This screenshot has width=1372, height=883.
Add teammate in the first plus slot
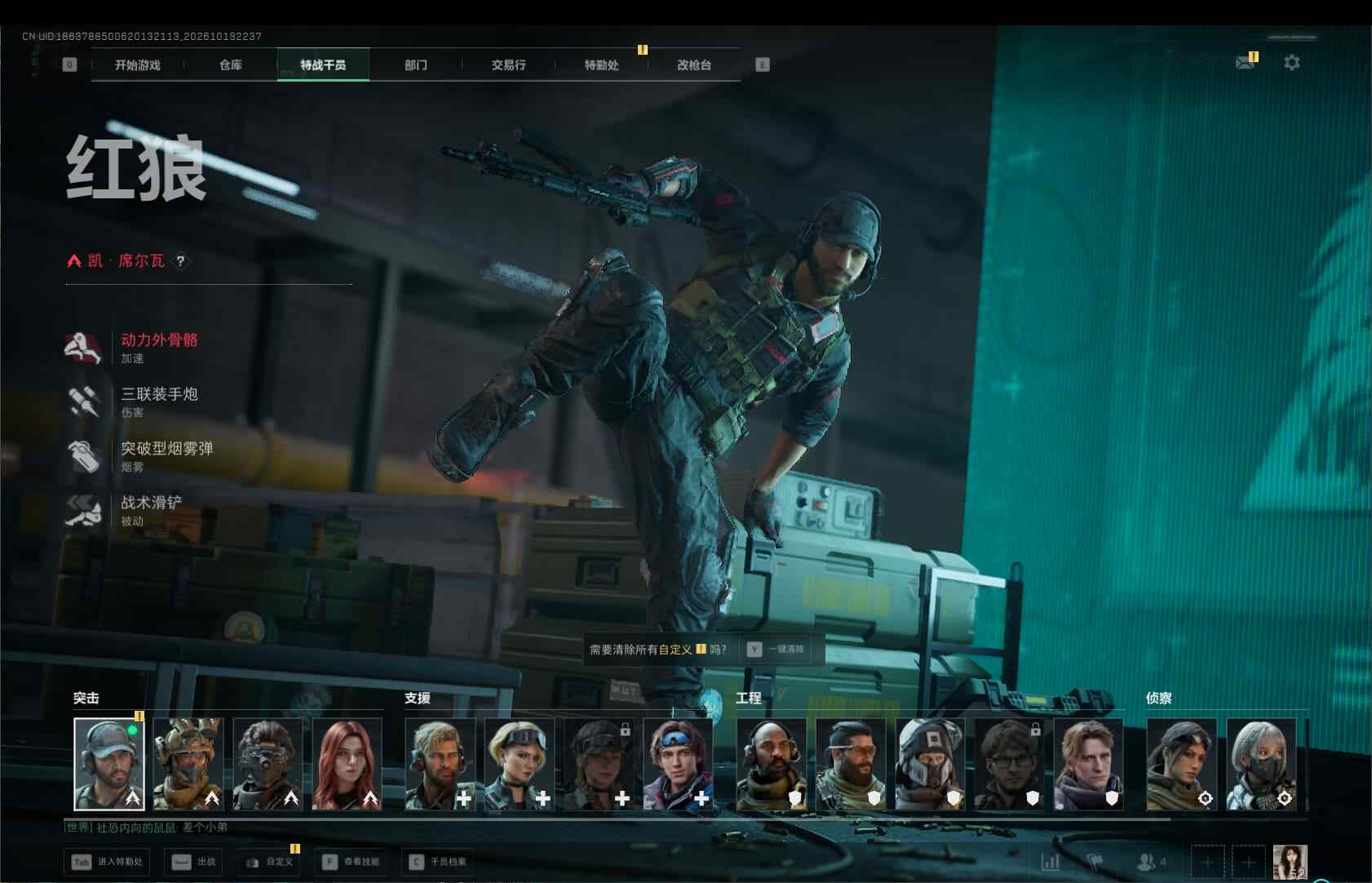(1207, 862)
